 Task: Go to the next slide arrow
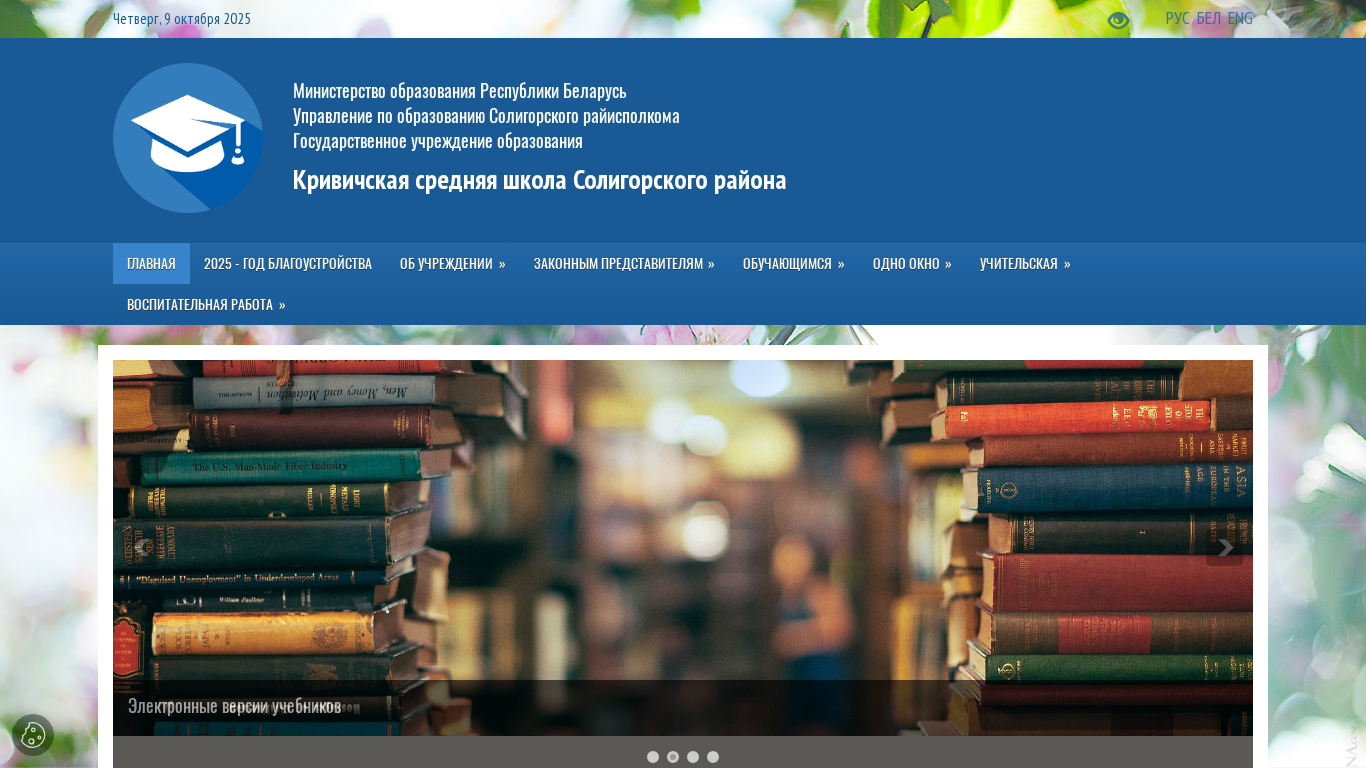[x=1225, y=548]
